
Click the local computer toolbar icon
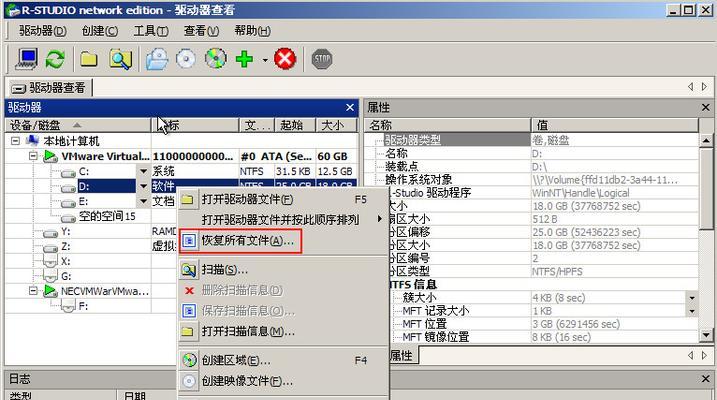27,59
